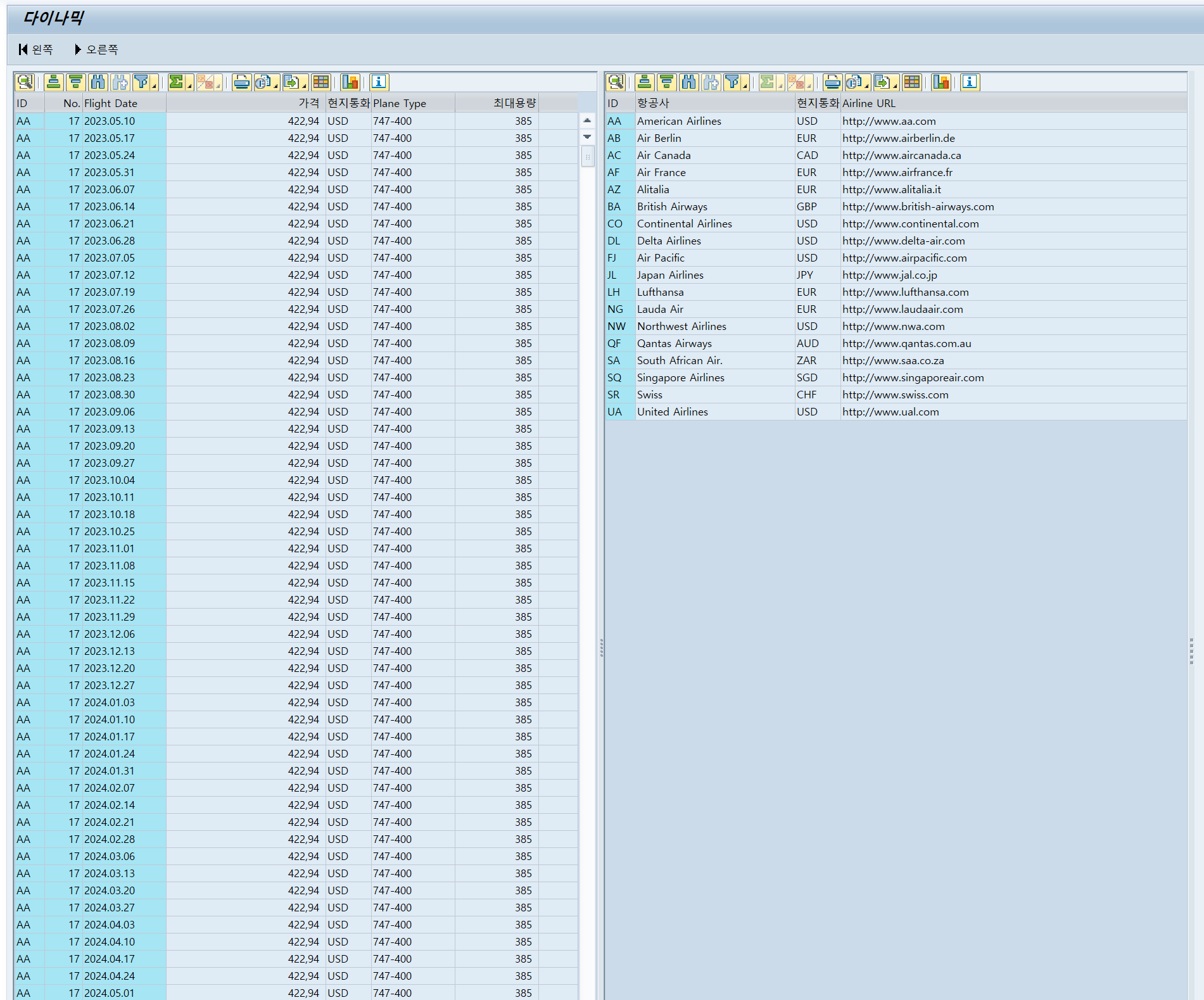Image resolution: width=1204 pixels, height=1000 pixels.
Task: Select the Flight Date column header
Action: coord(124,103)
